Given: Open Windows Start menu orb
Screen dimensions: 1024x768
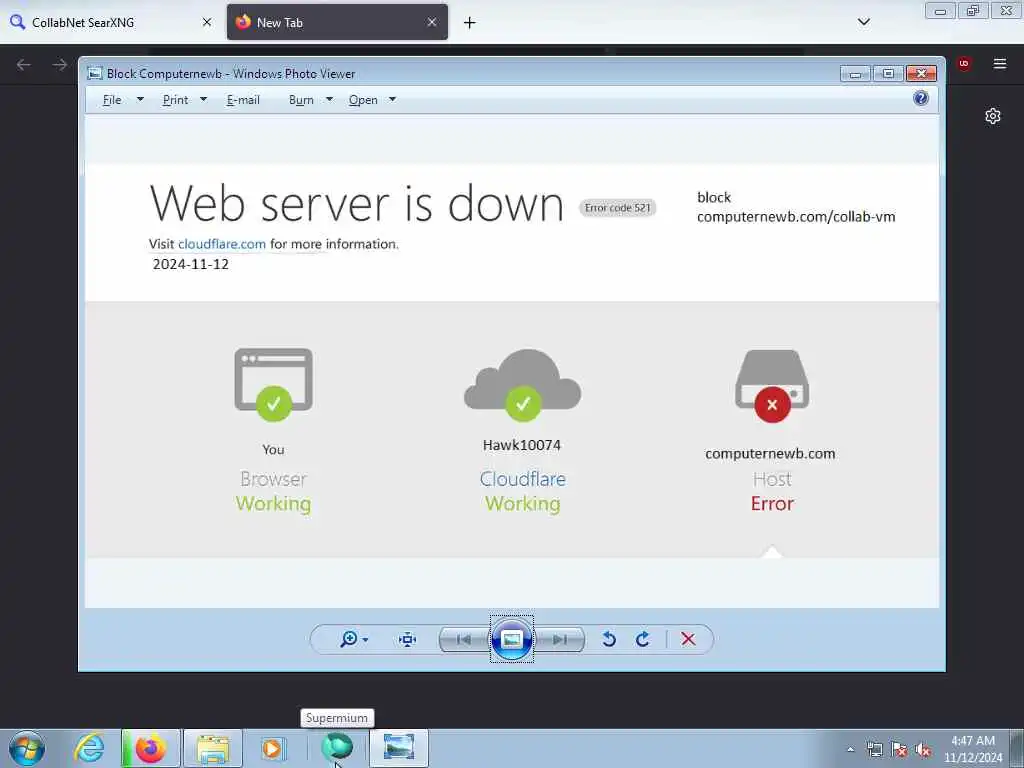Looking at the screenshot, I should pyautogui.click(x=27, y=748).
